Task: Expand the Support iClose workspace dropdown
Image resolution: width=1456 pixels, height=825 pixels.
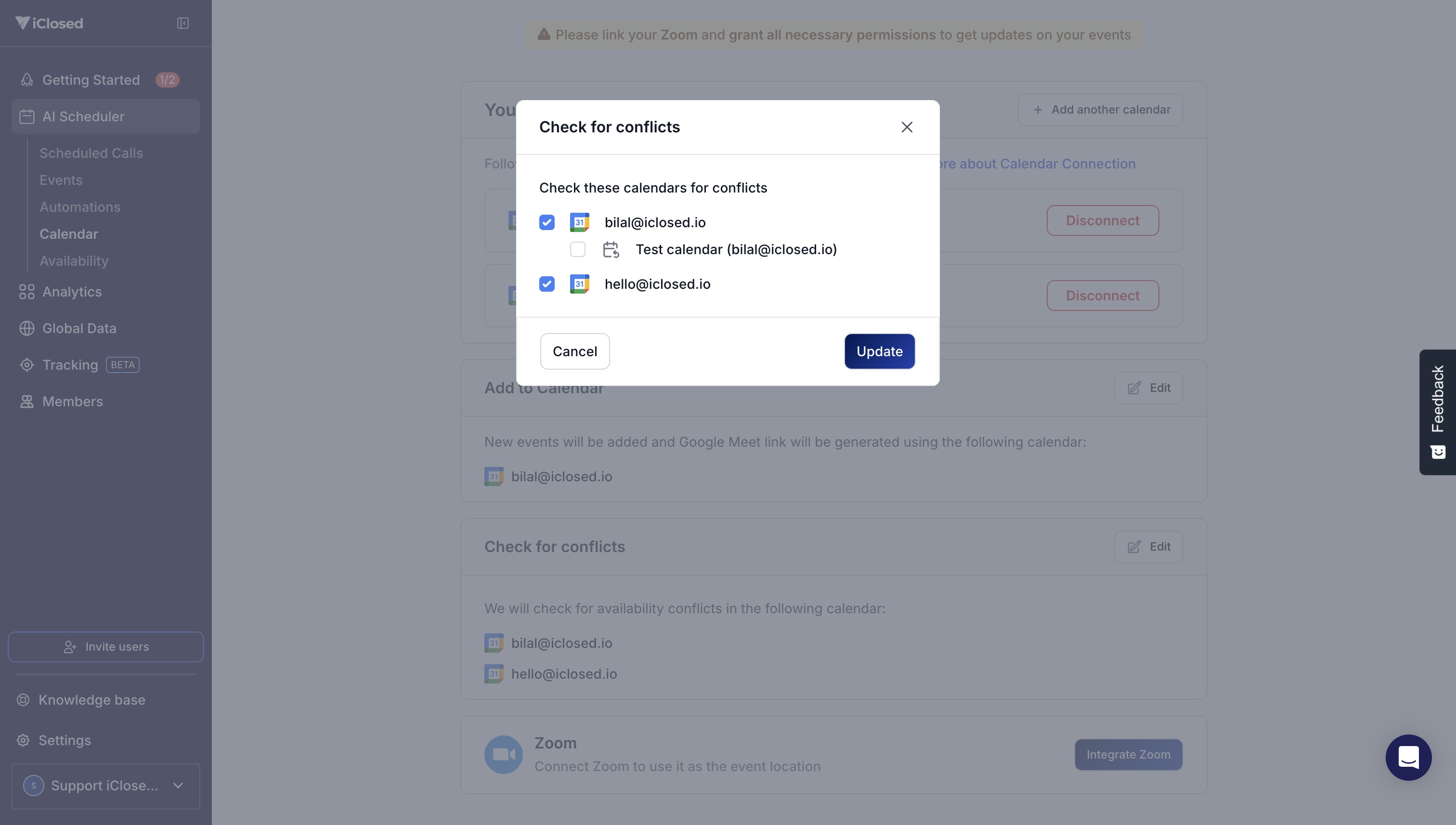Action: click(105, 786)
